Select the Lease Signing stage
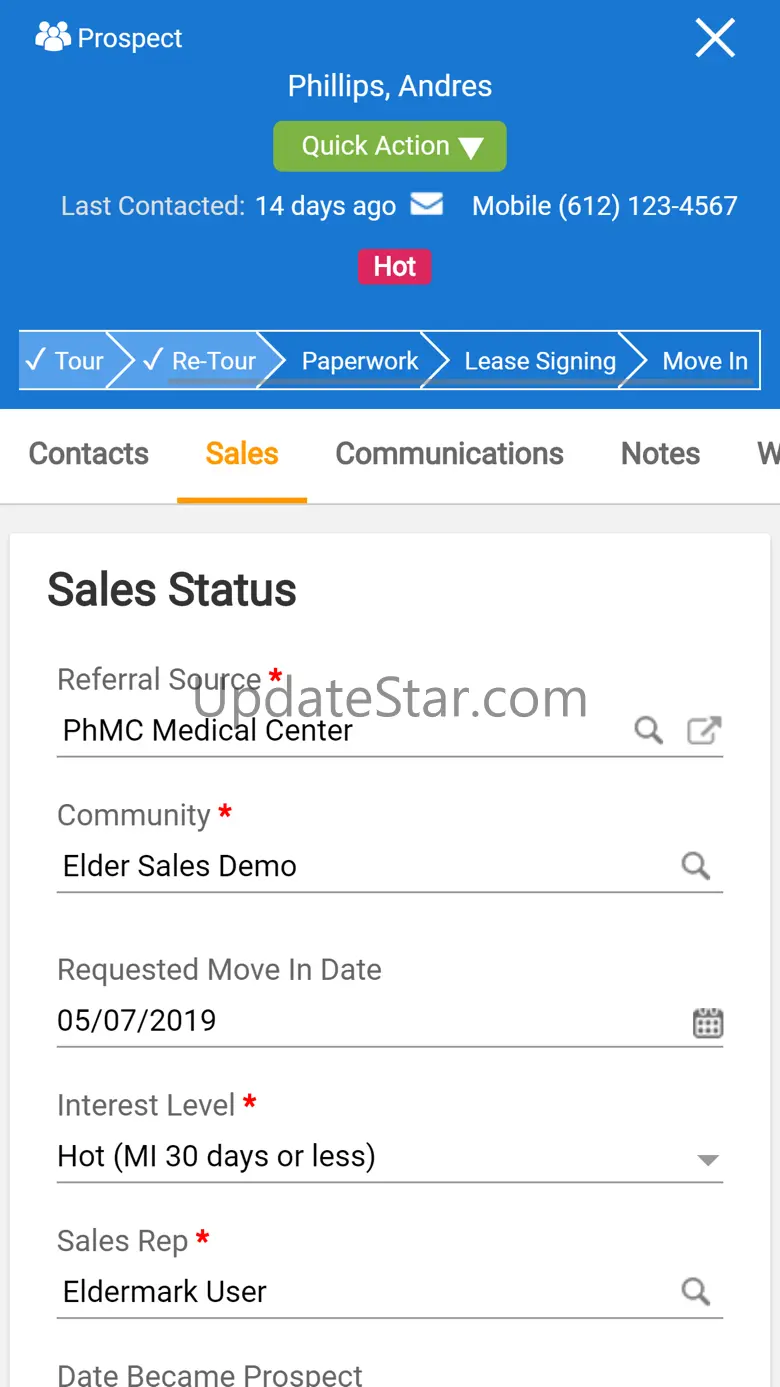Image resolution: width=780 pixels, height=1387 pixels. coord(539,361)
